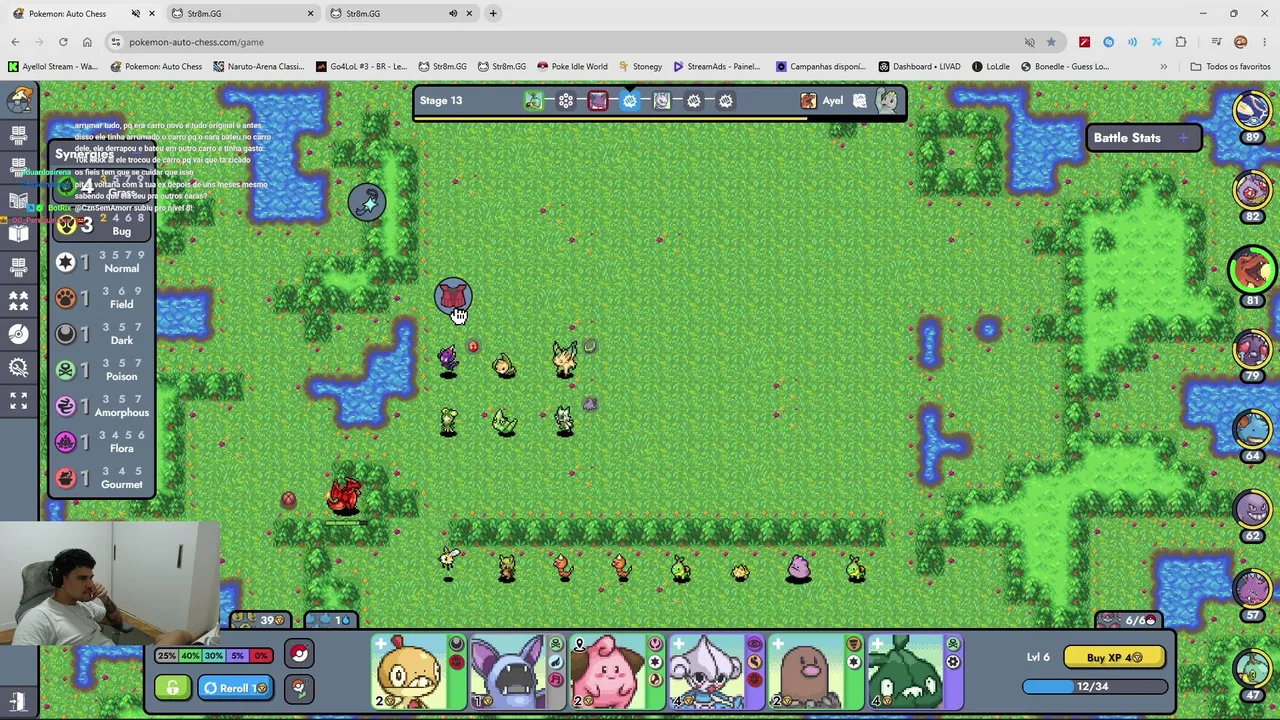Open the open-book wiki icon in sidebar

point(18,233)
